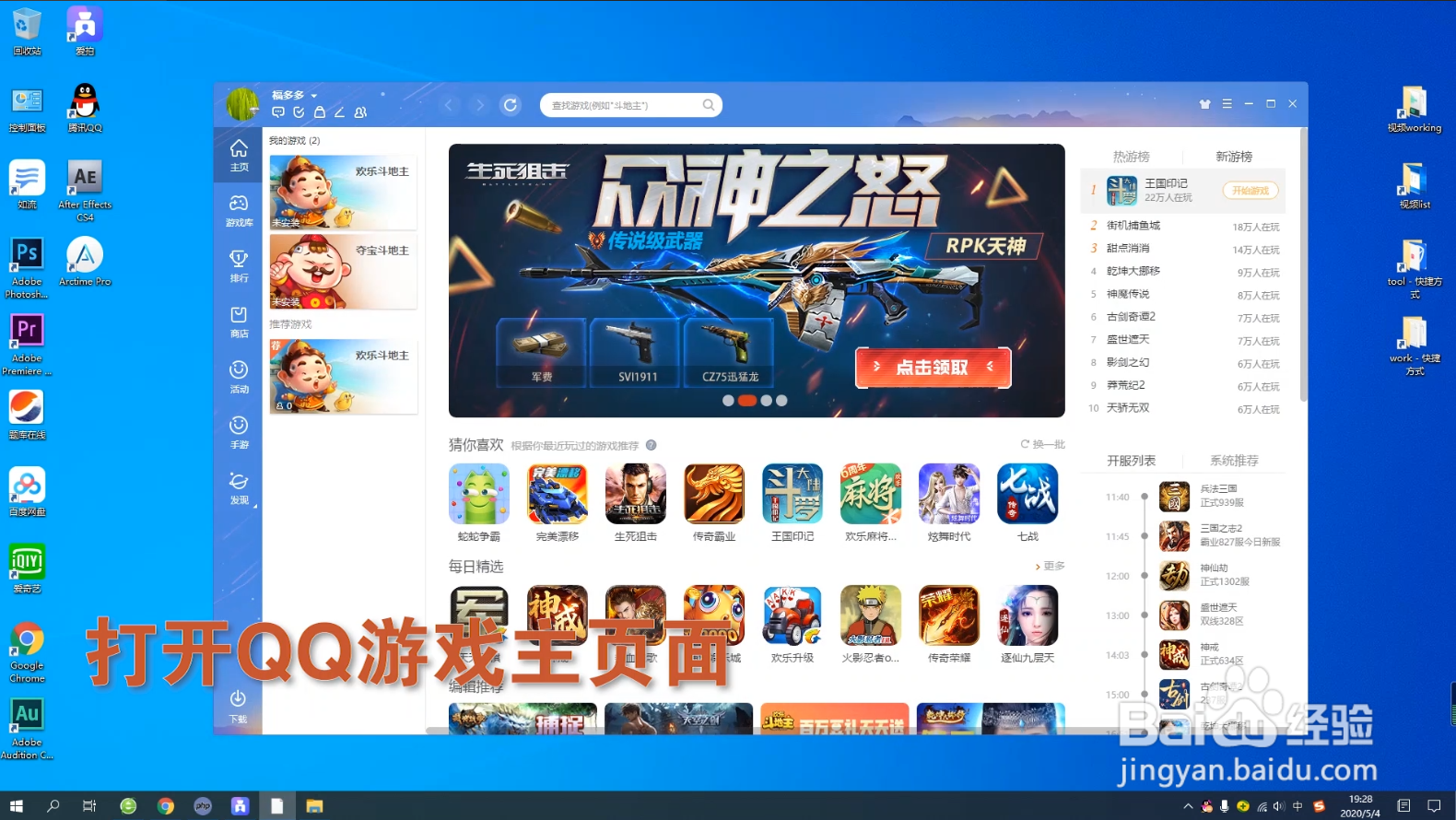Select the 神魔传说 ranking entry
The height and width of the screenshot is (820, 1456).
tap(1183, 295)
